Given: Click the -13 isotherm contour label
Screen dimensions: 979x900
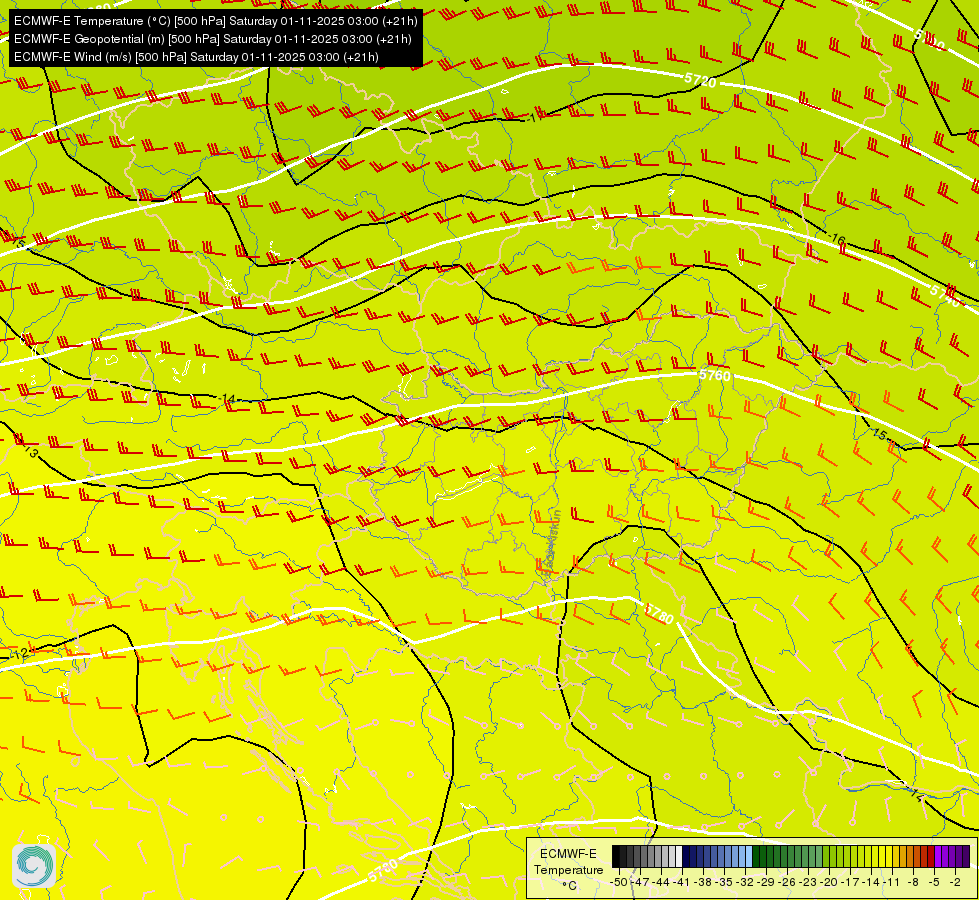Looking at the screenshot, I should 29,450.
